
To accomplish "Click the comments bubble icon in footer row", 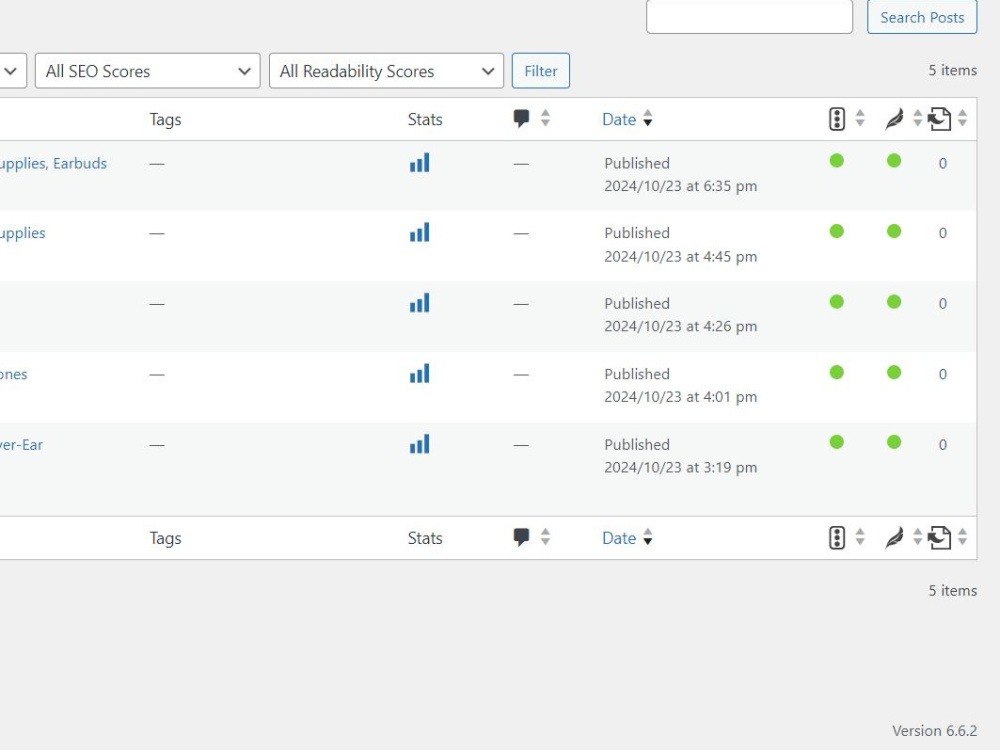I will tap(521, 538).
